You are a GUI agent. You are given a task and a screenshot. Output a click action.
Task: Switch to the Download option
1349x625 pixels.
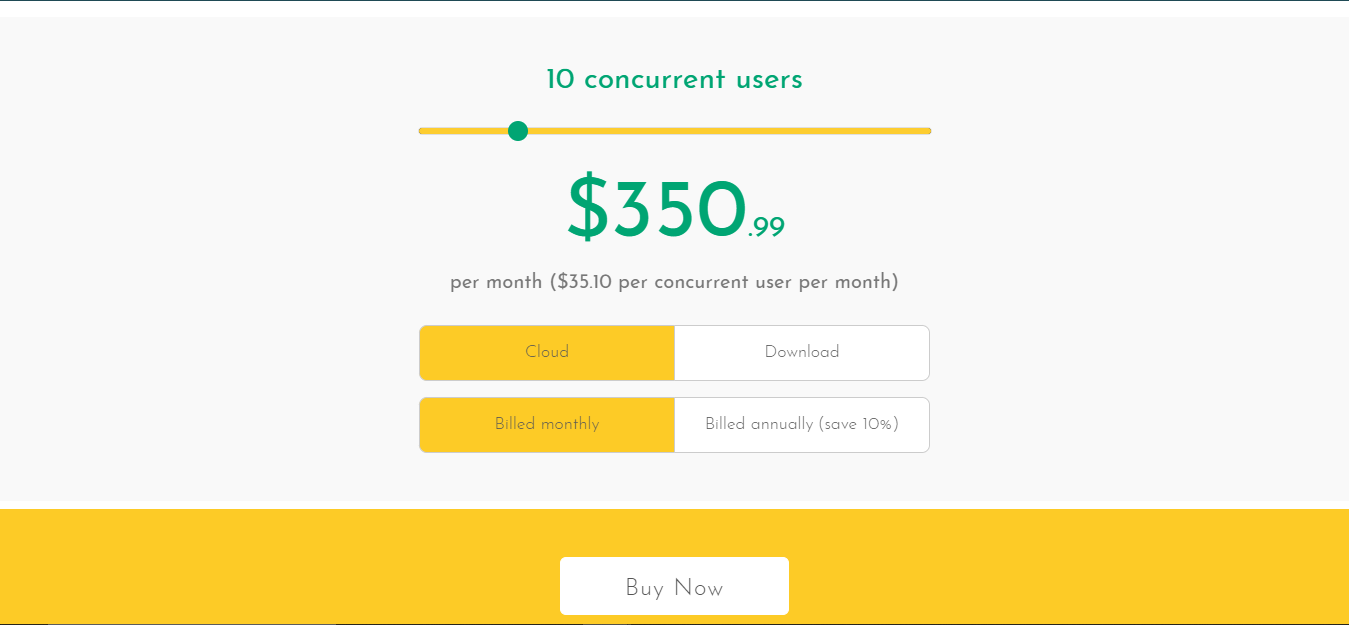802,352
